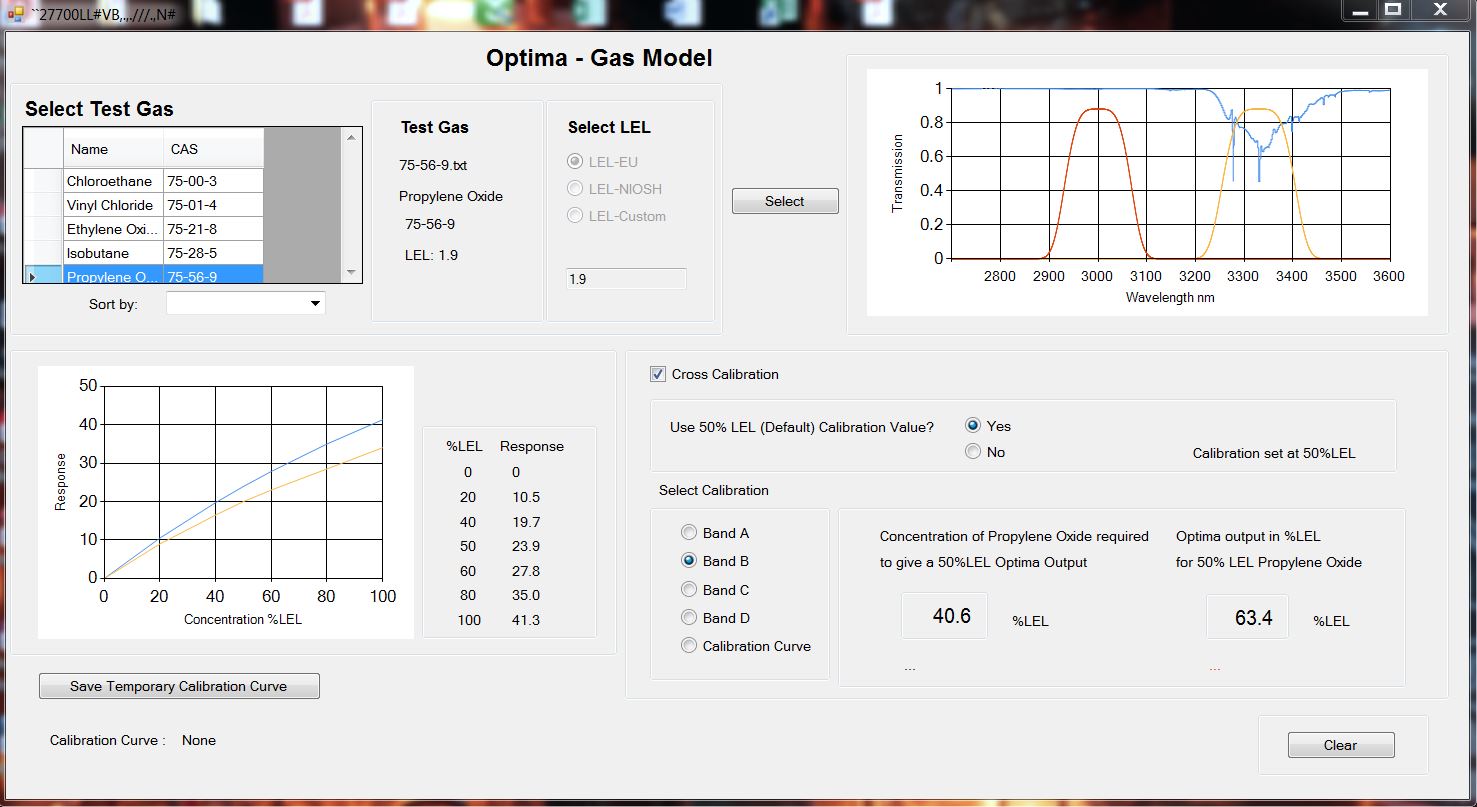
Task: Click the Select button
Action: click(x=785, y=201)
